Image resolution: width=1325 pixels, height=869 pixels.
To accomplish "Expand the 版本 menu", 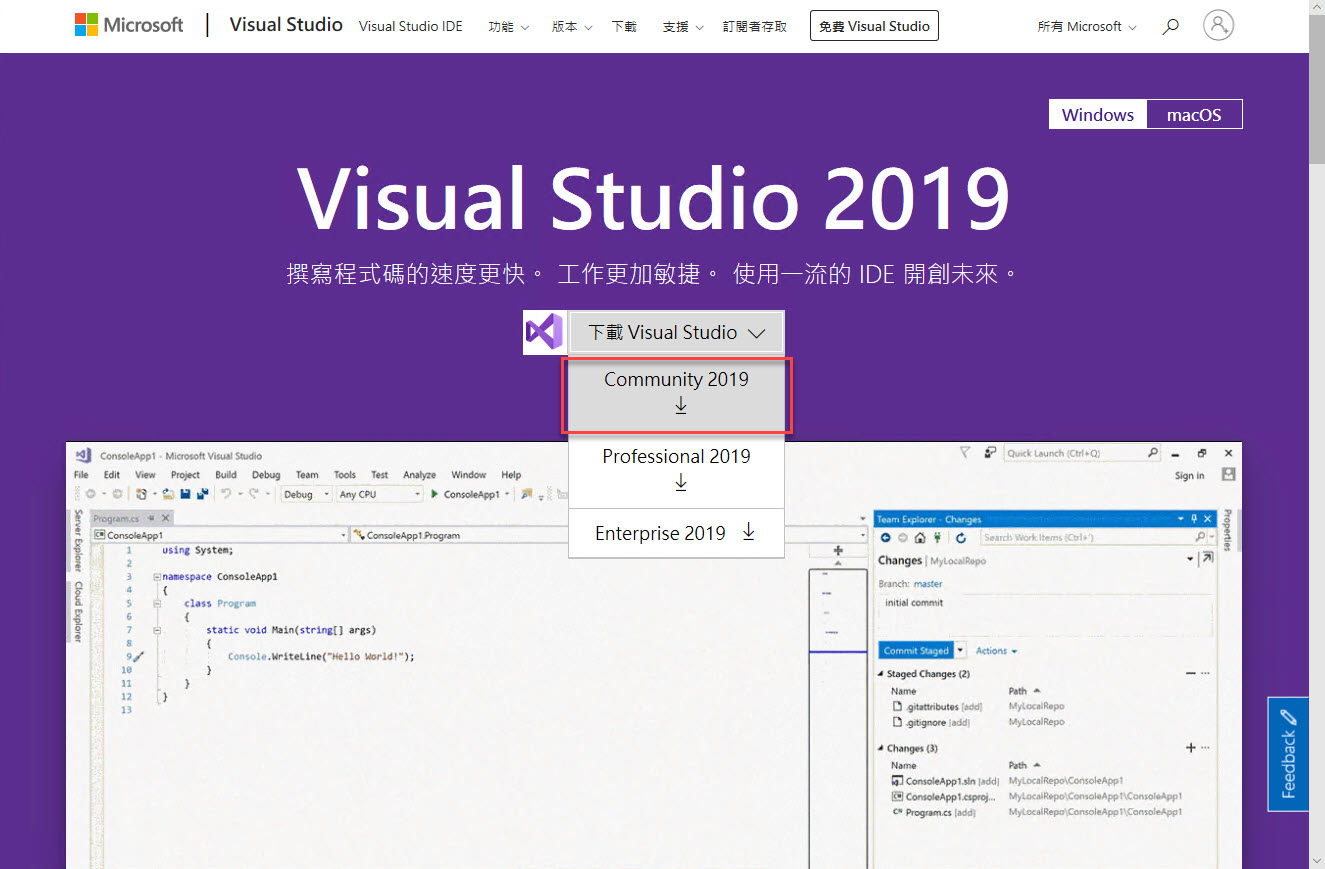I will coord(572,27).
